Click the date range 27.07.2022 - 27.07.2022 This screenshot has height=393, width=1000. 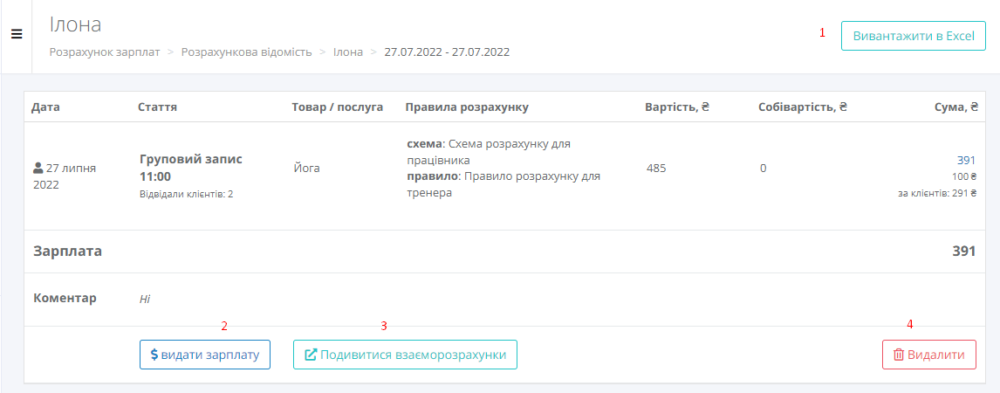pyautogui.click(x=446, y=52)
